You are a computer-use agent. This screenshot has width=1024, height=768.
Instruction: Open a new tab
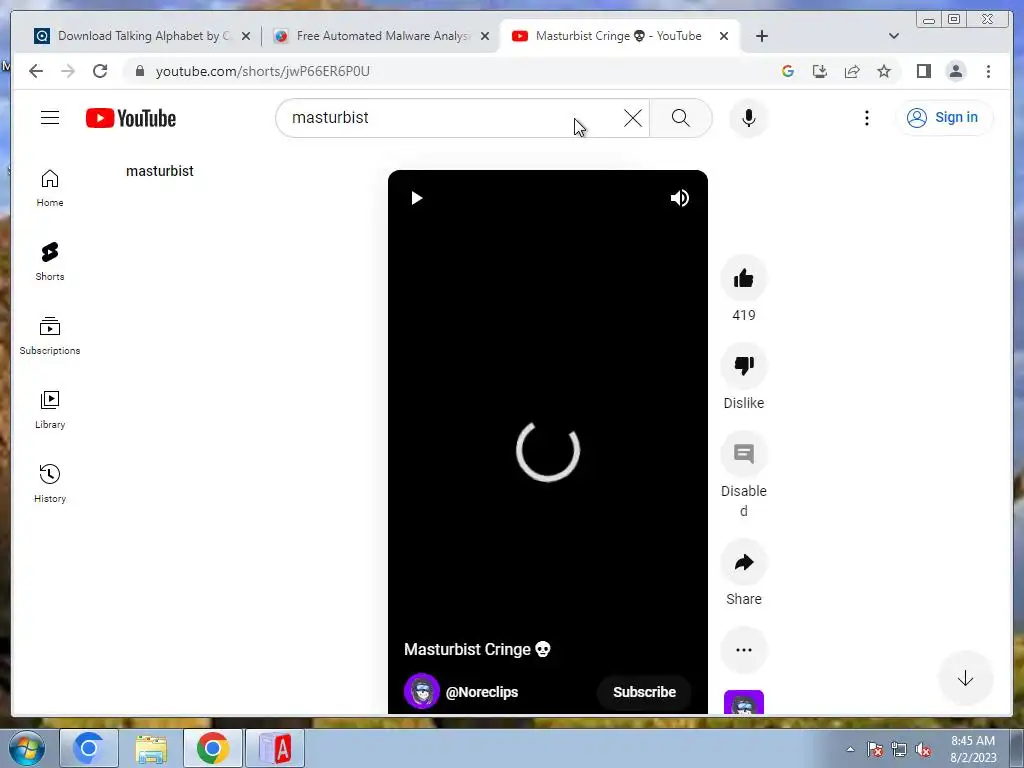pyautogui.click(x=761, y=36)
